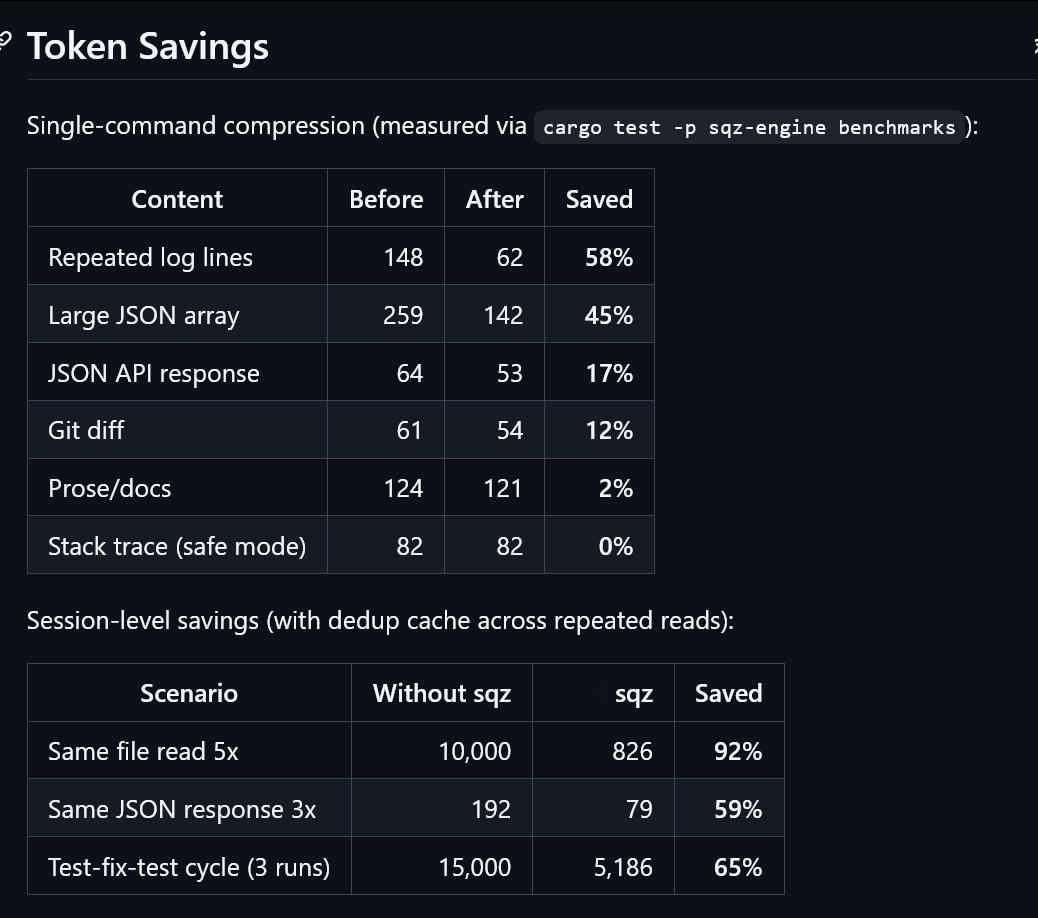Click the anchor link icon beside Token Savings

pyautogui.click(x=5, y=41)
